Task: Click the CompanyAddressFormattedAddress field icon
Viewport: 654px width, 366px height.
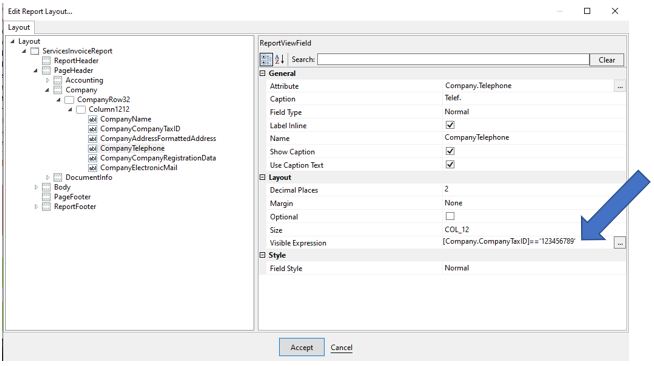Action: [x=93, y=138]
